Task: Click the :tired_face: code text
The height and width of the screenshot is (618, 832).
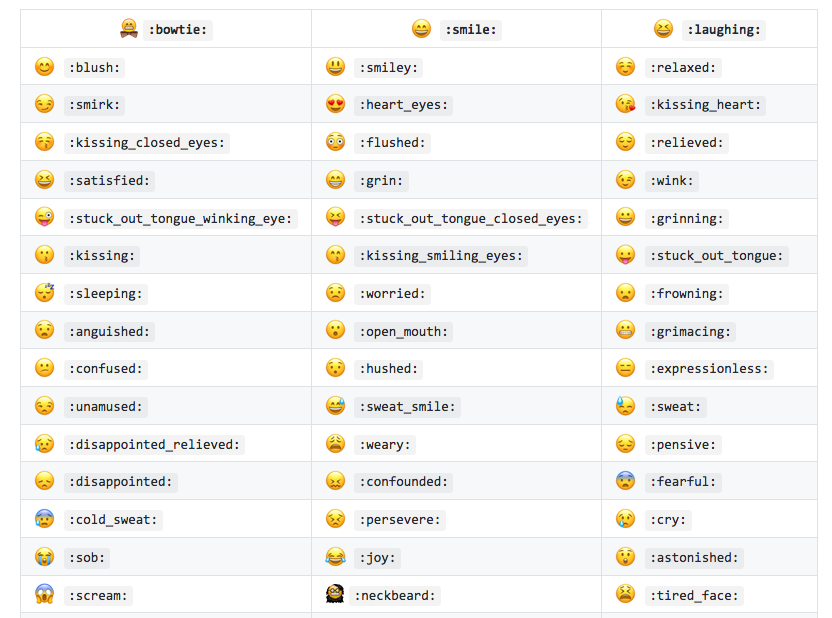Action: tap(694, 595)
